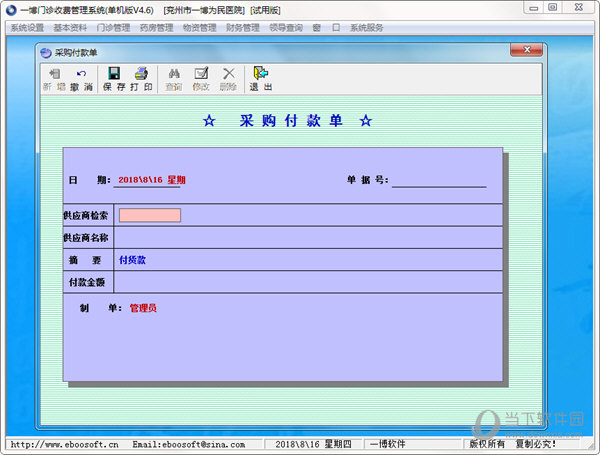Click the 修改 (Edit) toolbar icon
Screen dimensions: 600x455
[201, 79]
